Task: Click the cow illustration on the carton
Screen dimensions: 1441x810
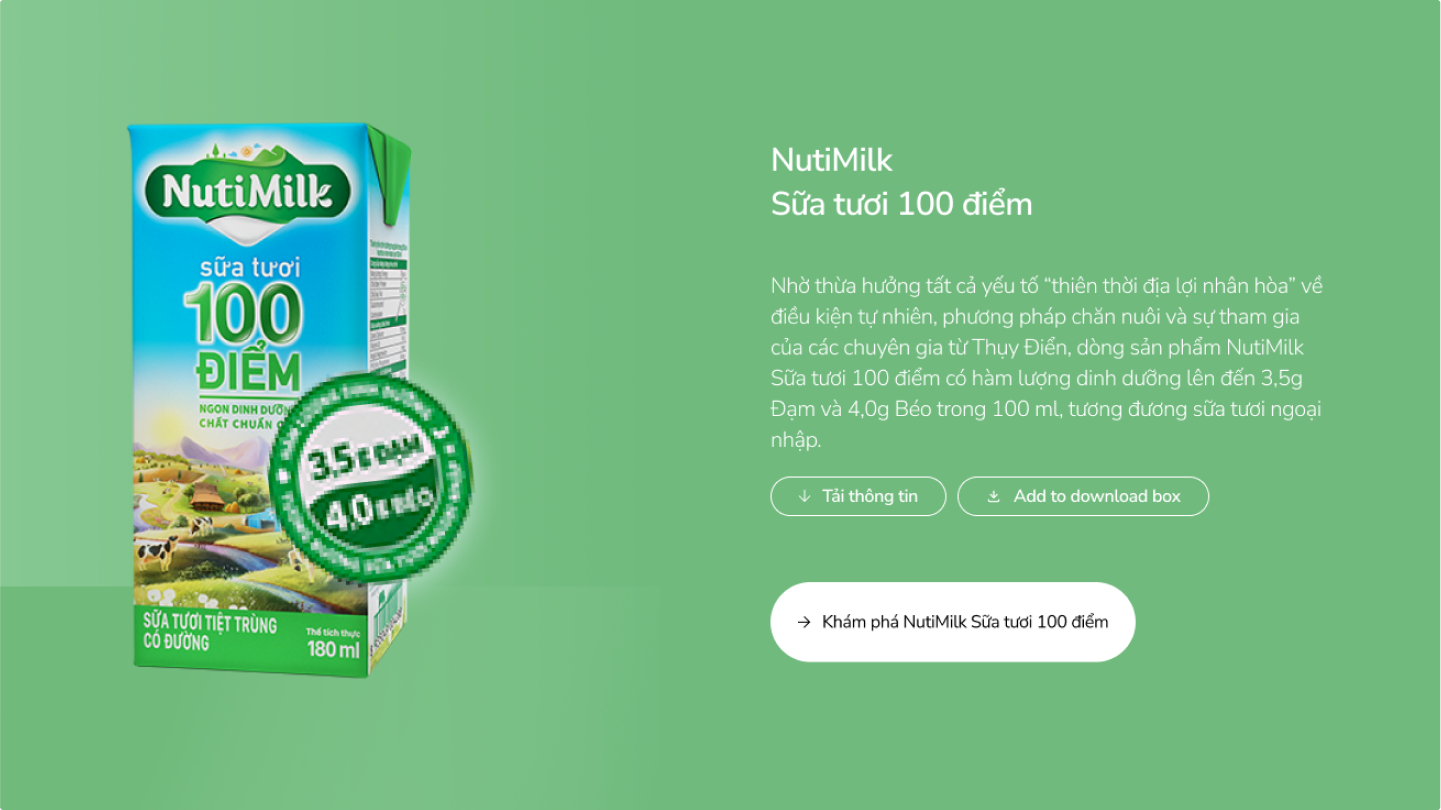Action: point(157,553)
